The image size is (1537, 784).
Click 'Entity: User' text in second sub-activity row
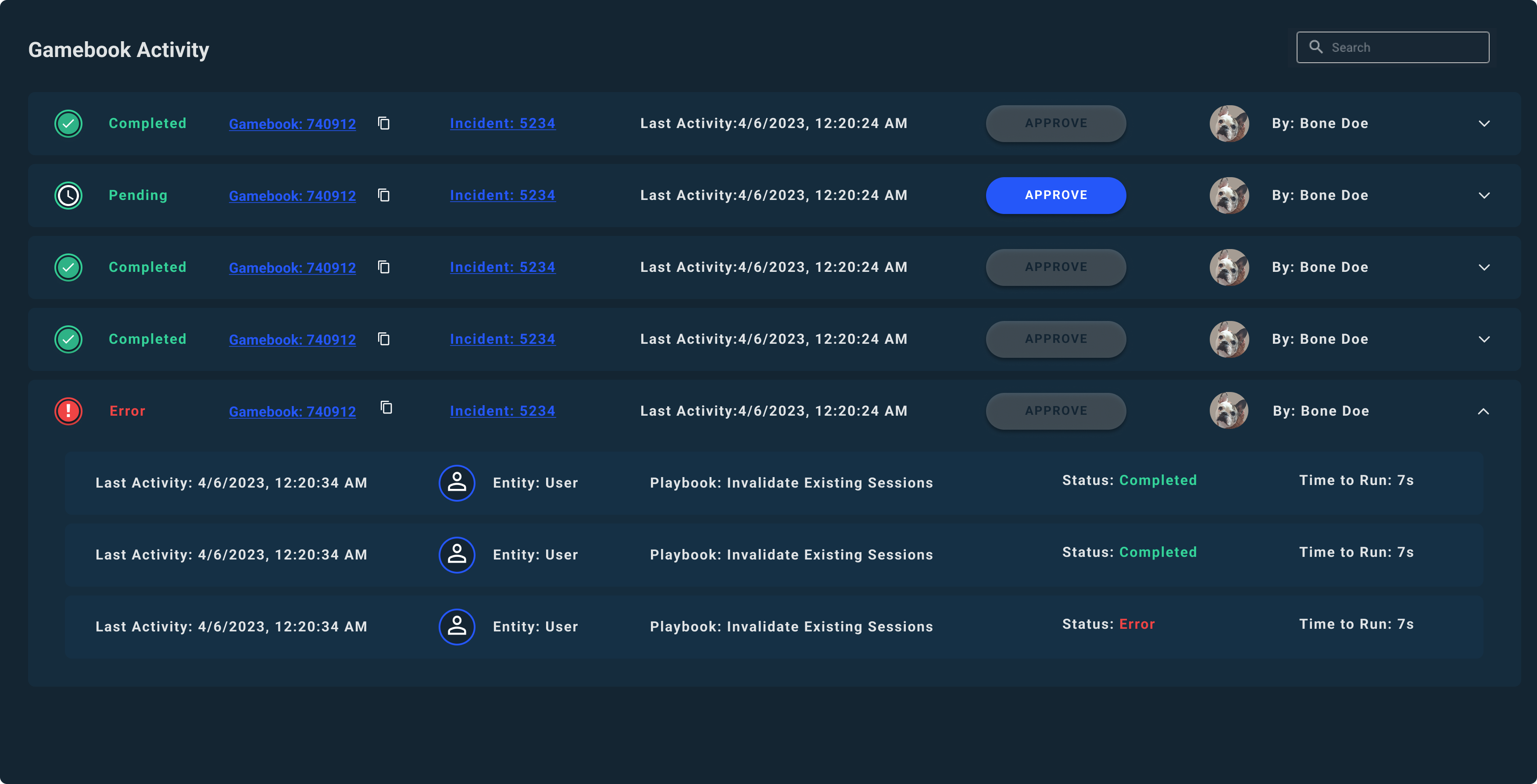pos(535,555)
